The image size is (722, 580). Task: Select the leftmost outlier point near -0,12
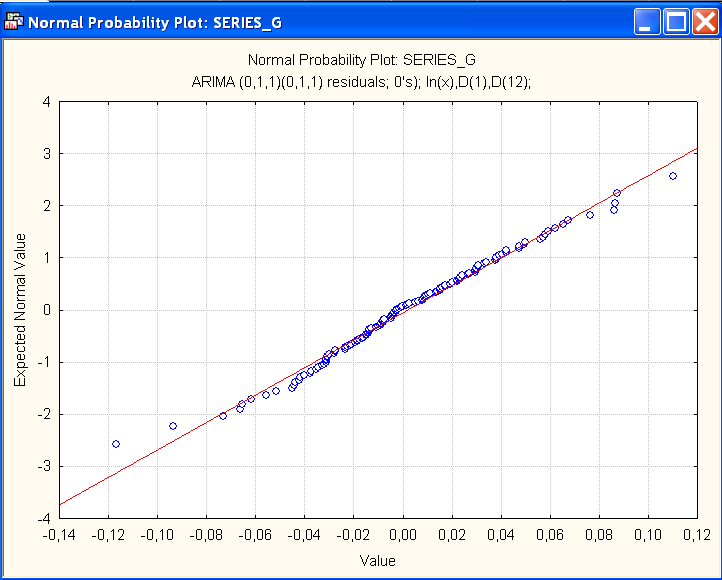click(x=116, y=444)
